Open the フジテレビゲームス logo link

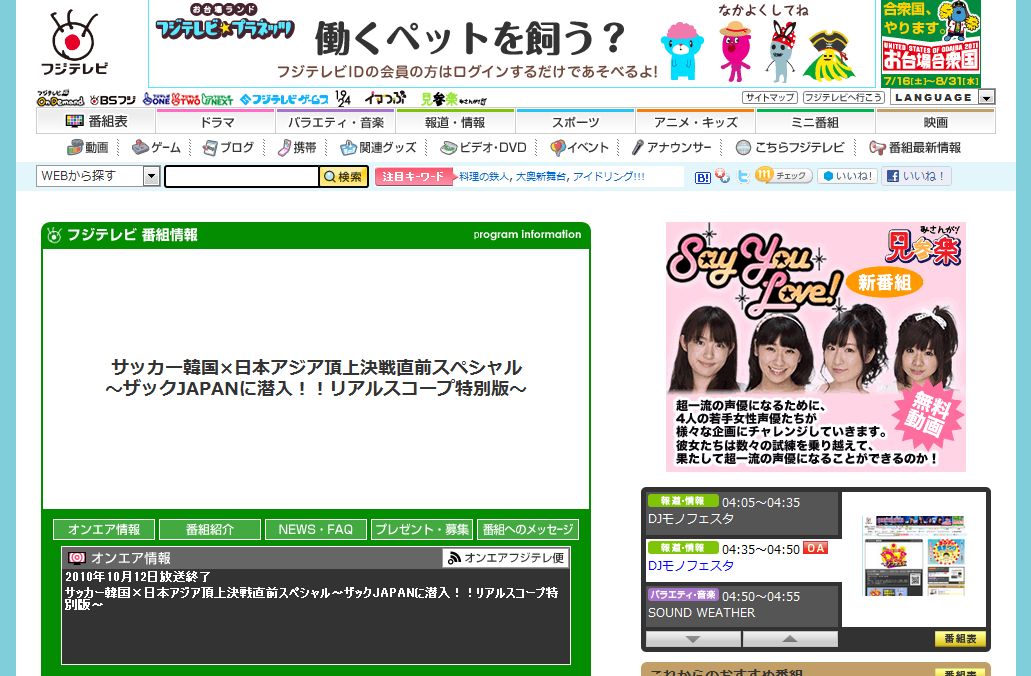tap(284, 99)
